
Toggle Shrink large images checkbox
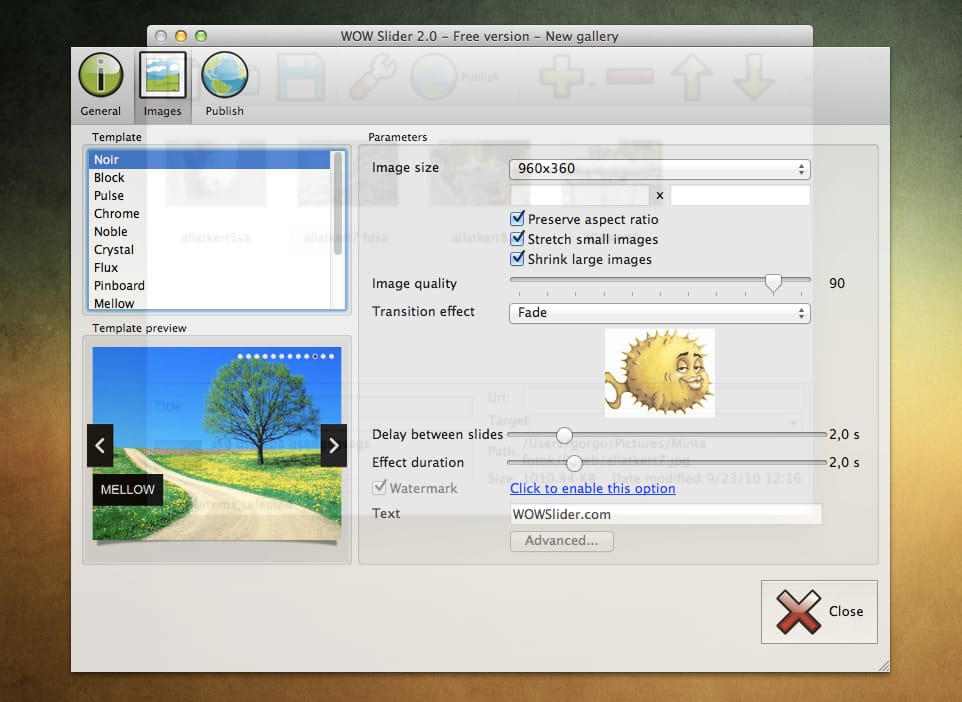[518, 258]
